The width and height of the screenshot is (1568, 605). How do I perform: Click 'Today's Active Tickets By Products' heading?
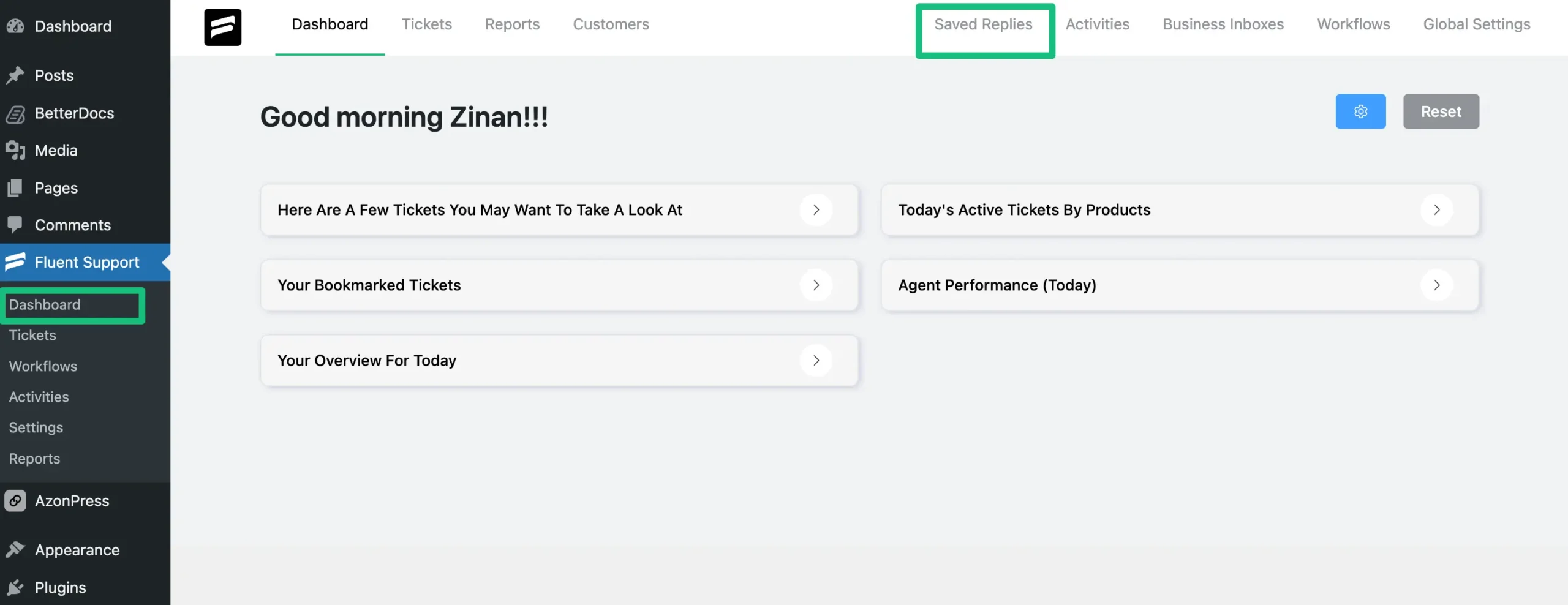pos(1024,210)
